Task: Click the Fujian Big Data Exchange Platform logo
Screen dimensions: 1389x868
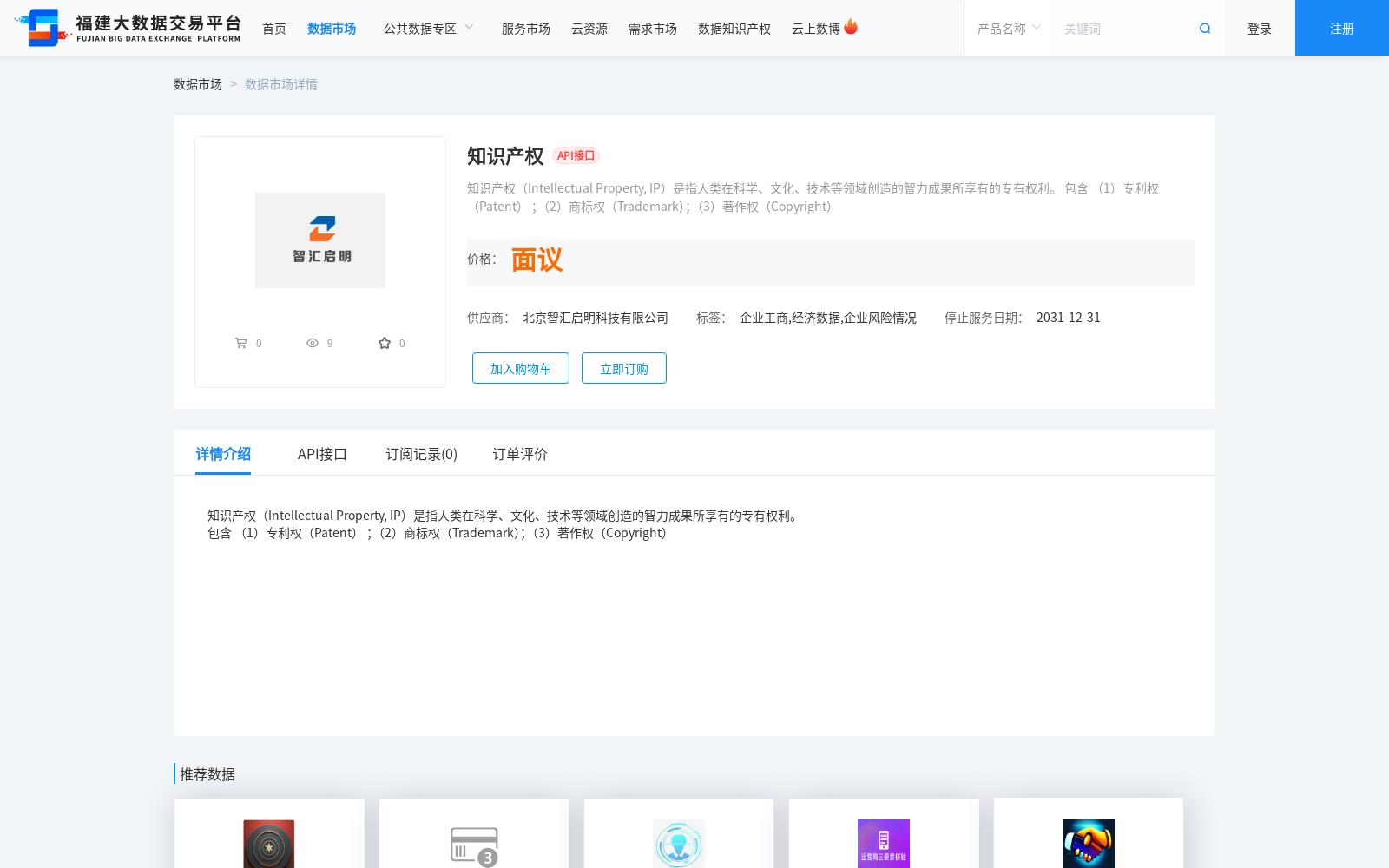Action: [128, 28]
